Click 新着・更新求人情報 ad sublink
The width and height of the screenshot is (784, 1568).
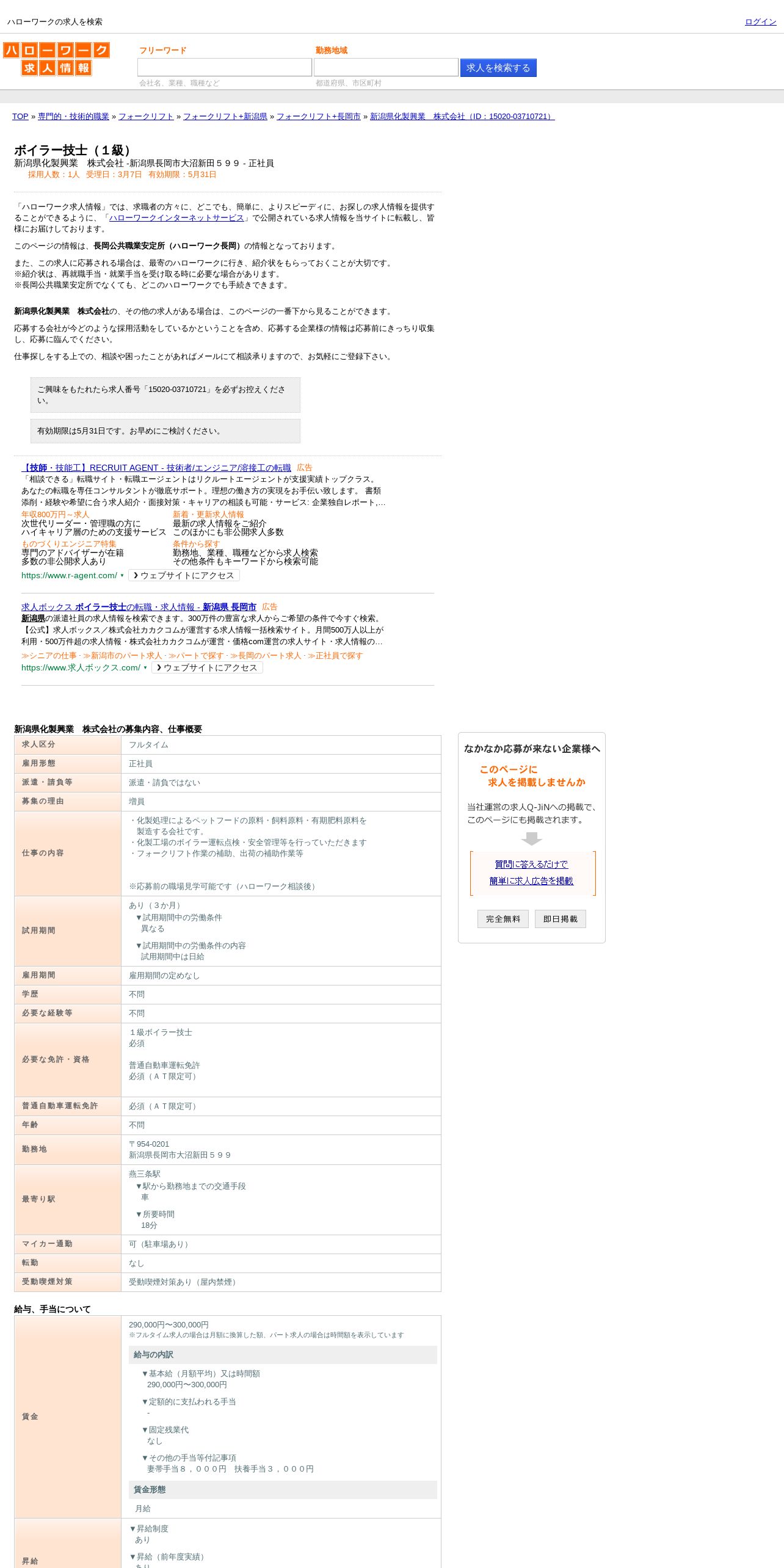click(x=208, y=515)
